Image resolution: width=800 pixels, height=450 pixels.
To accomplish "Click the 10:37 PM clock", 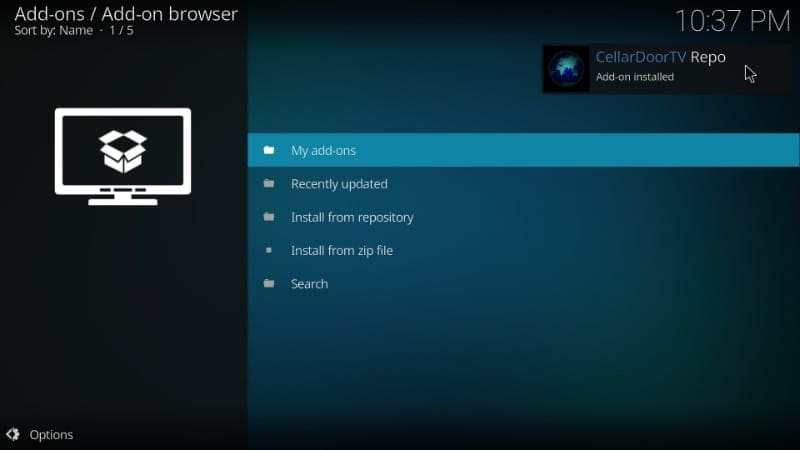I will pyautogui.click(x=733, y=21).
